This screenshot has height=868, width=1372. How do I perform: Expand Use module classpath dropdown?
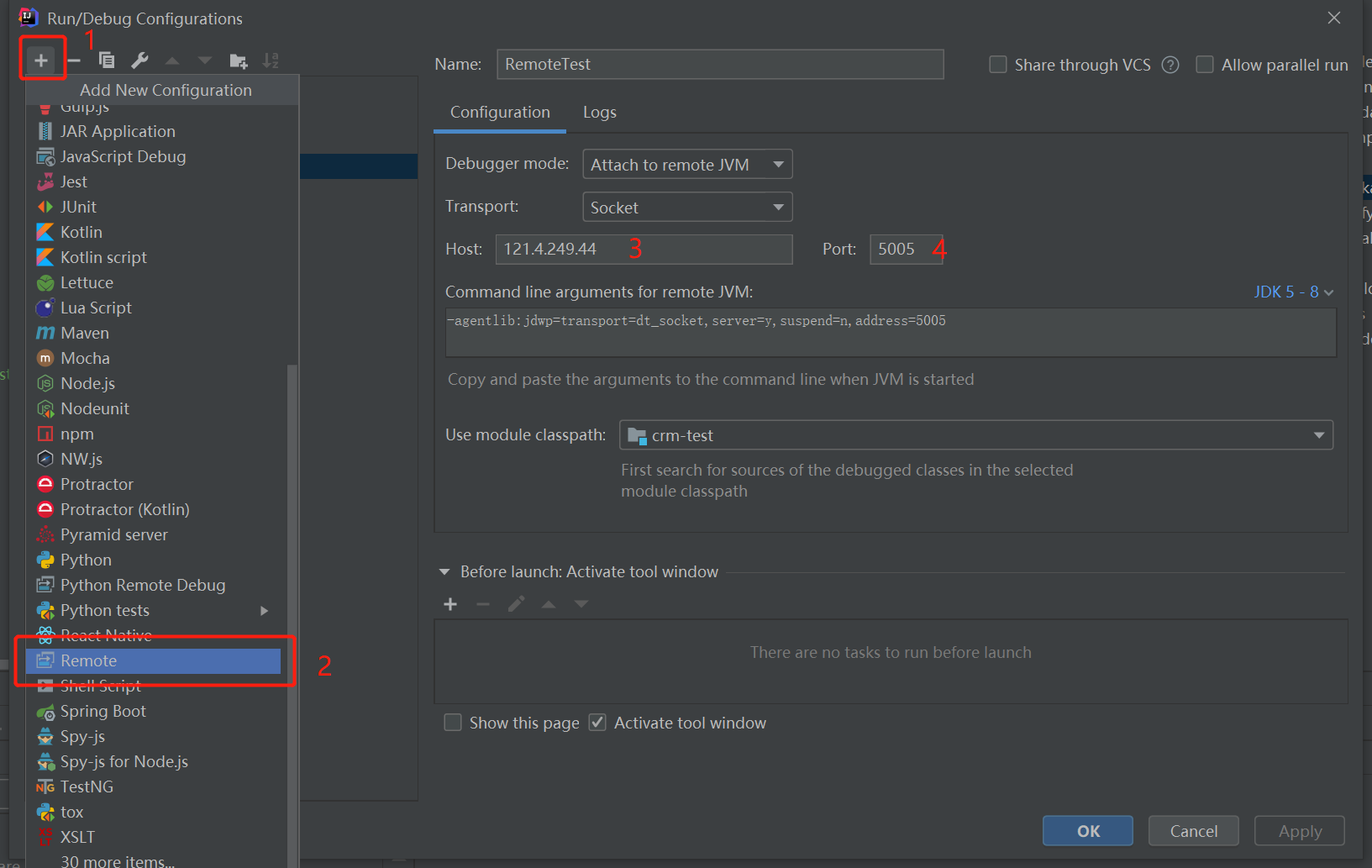(x=975, y=435)
